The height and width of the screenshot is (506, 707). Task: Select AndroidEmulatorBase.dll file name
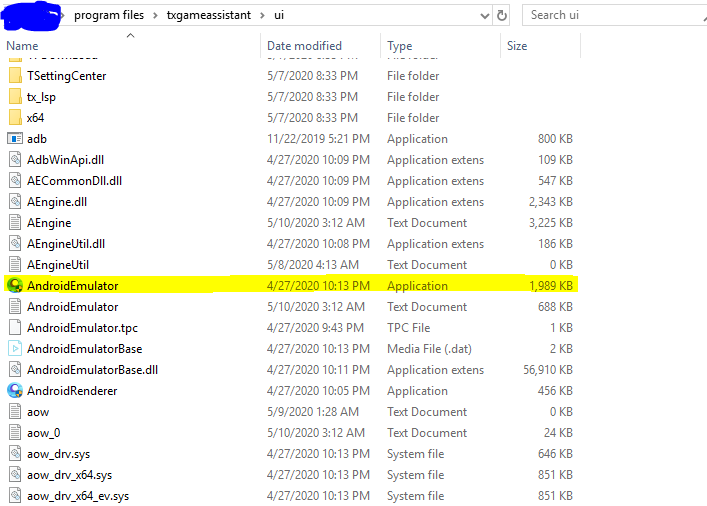pos(92,370)
